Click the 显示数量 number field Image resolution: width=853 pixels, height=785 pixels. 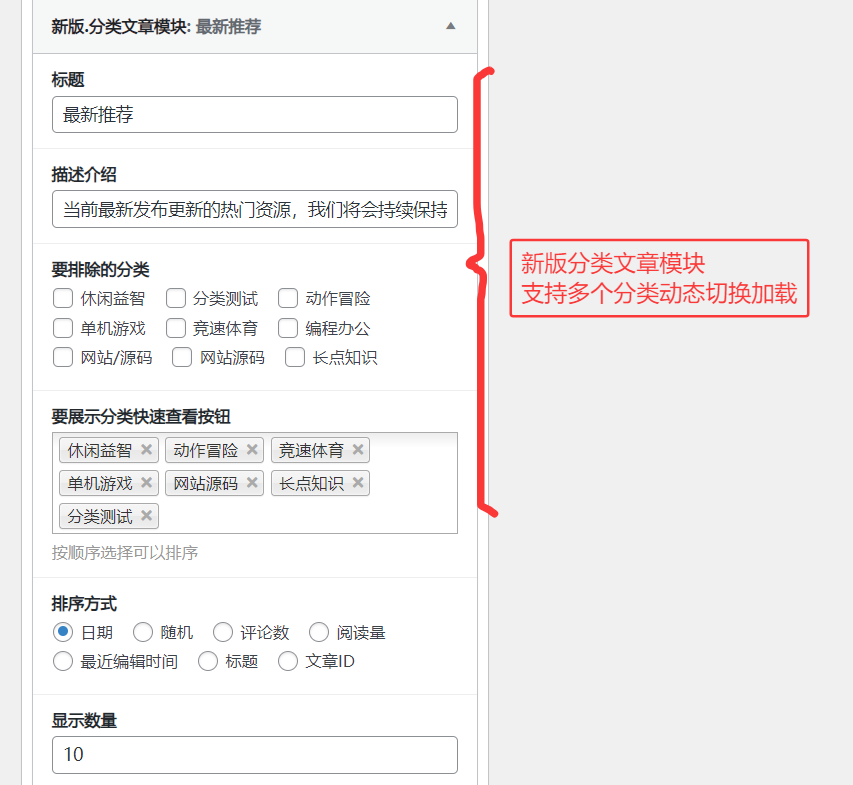click(x=254, y=755)
